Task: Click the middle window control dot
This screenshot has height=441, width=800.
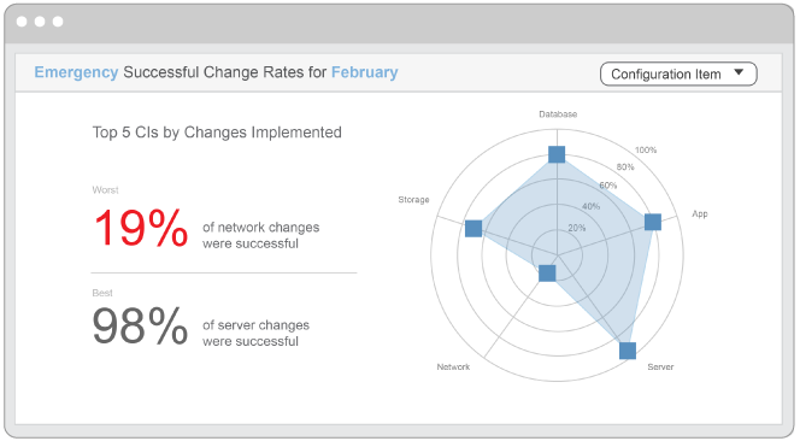Action: pos(39,21)
